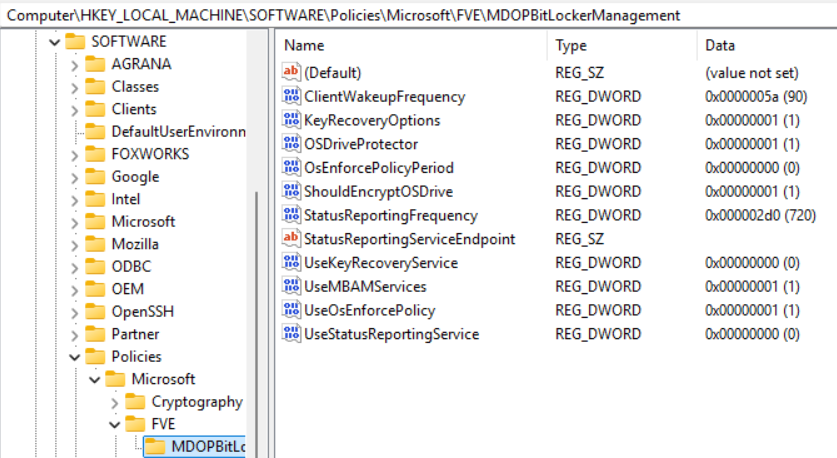The width and height of the screenshot is (837, 458).
Task: Click the OSDriveProtector DWORD icon
Action: click(291, 144)
